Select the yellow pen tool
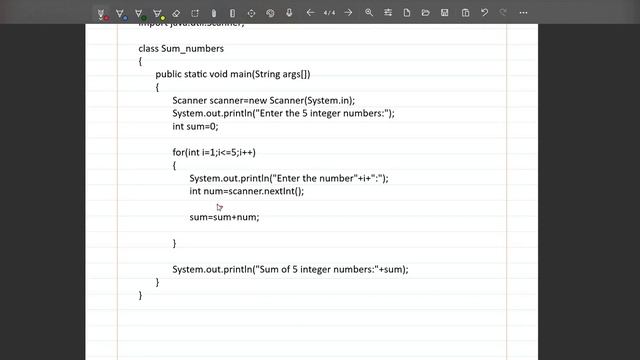 coord(159,14)
